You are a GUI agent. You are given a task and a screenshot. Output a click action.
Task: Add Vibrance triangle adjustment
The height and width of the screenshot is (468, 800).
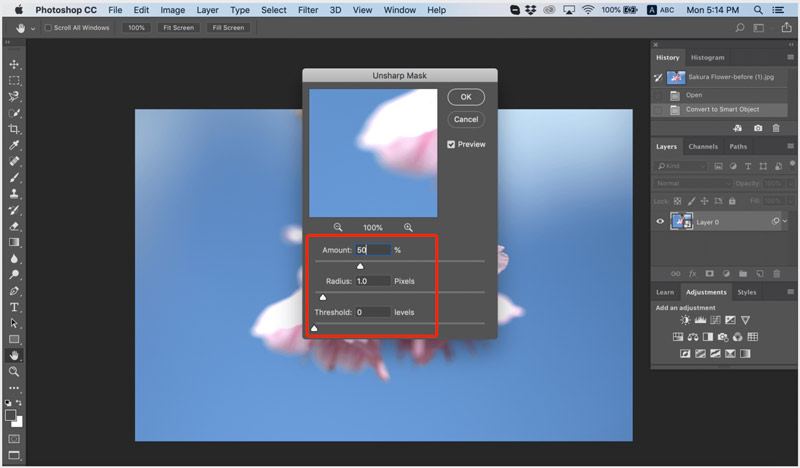745,320
